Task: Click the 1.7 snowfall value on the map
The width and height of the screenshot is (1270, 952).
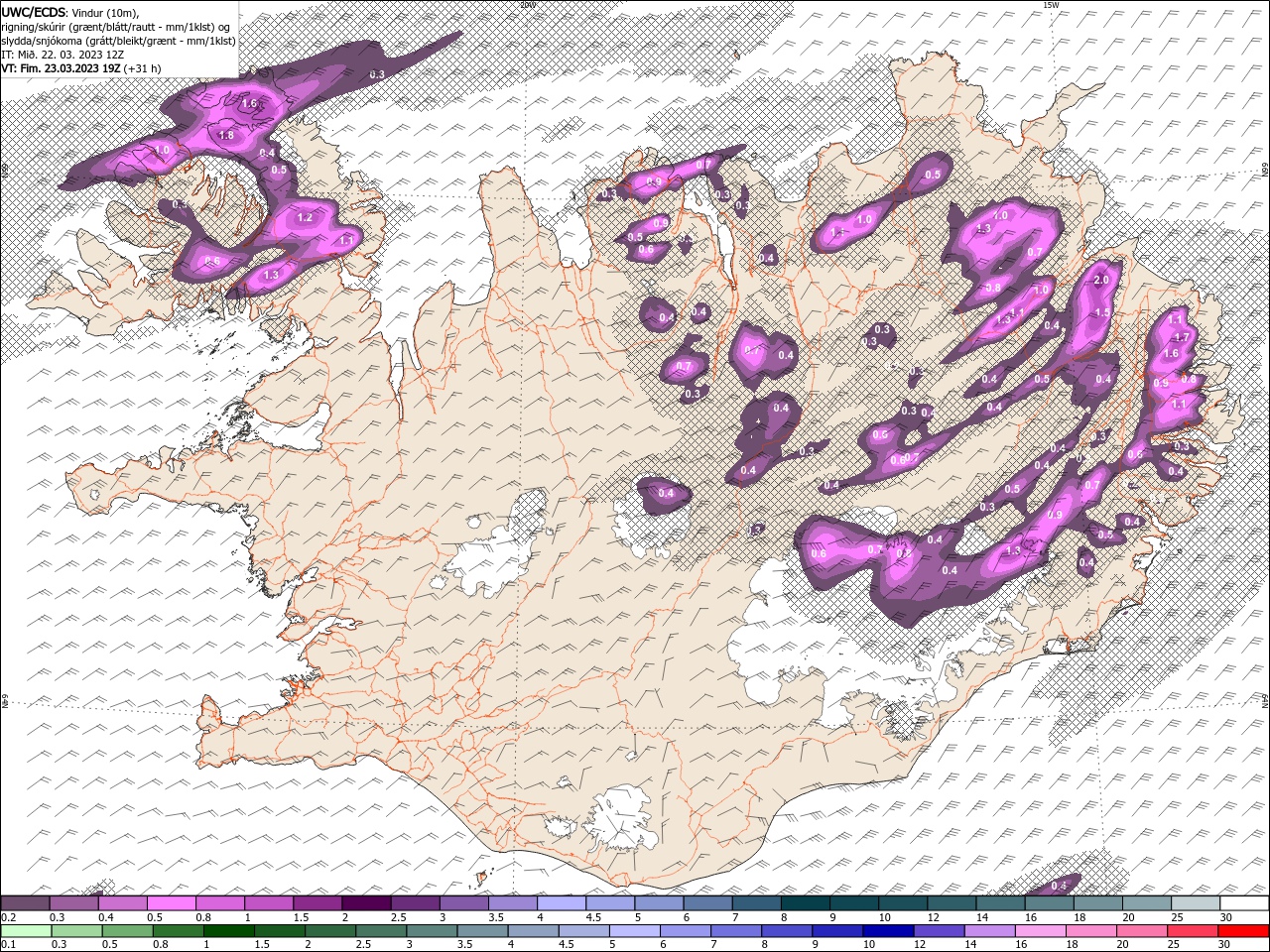Action: (x=1182, y=337)
